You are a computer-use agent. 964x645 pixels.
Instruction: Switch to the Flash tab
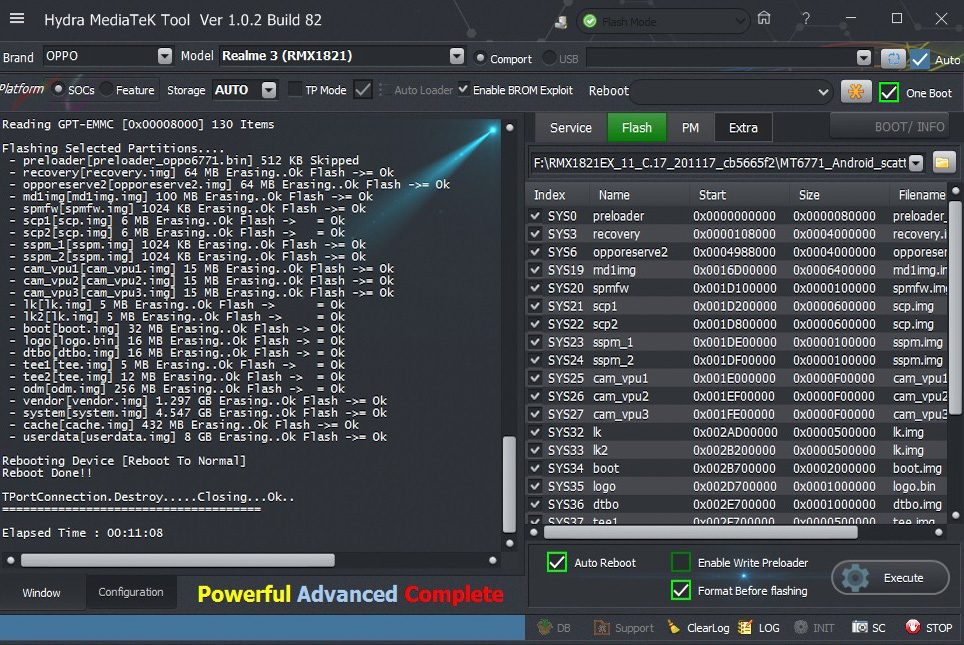click(636, 127)
